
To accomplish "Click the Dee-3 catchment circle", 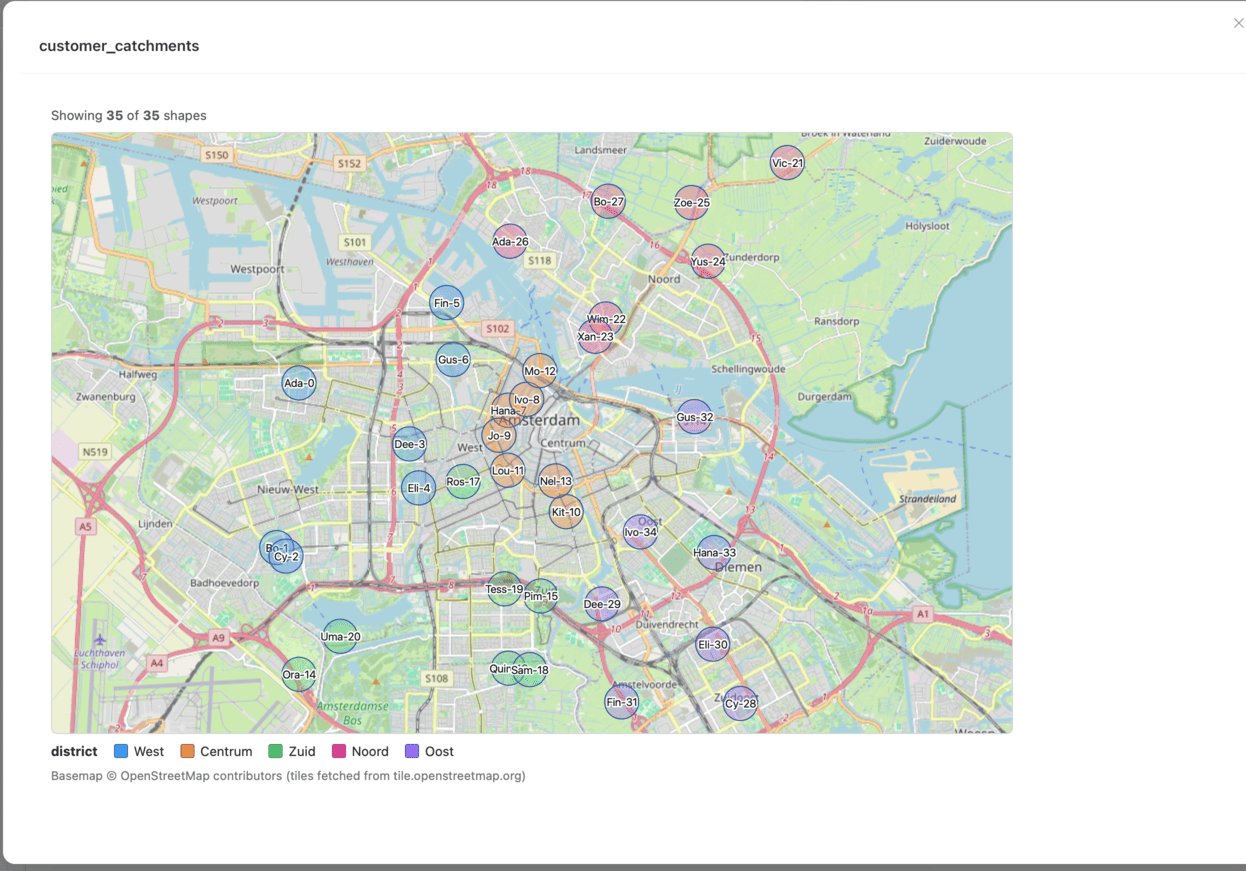I will 409,444.
